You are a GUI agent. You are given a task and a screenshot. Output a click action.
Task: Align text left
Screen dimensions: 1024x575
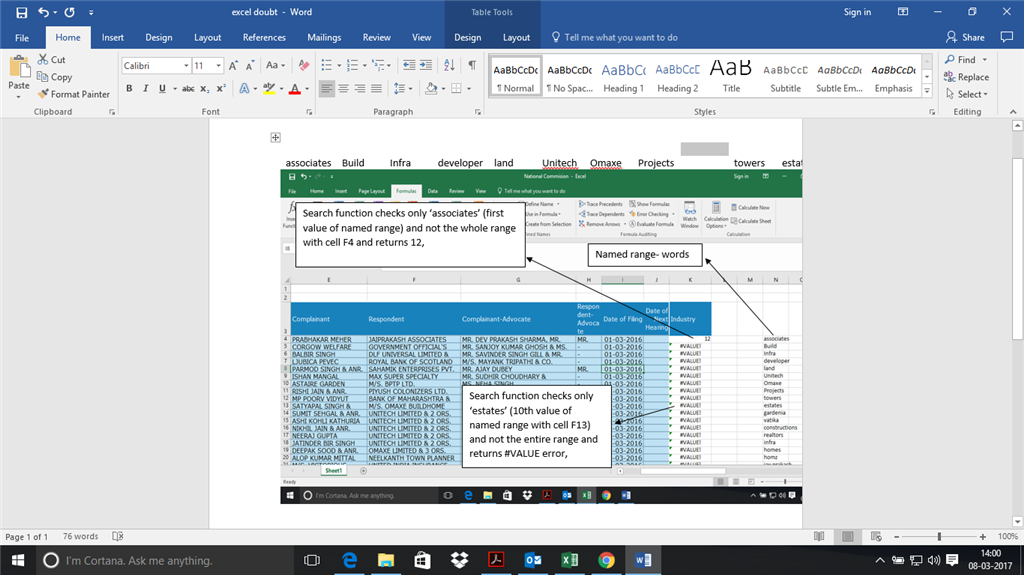327,88
